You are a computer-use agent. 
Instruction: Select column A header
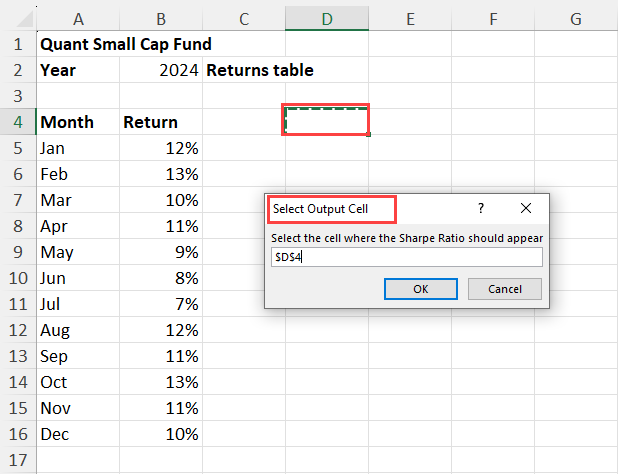tap(78, 19)
